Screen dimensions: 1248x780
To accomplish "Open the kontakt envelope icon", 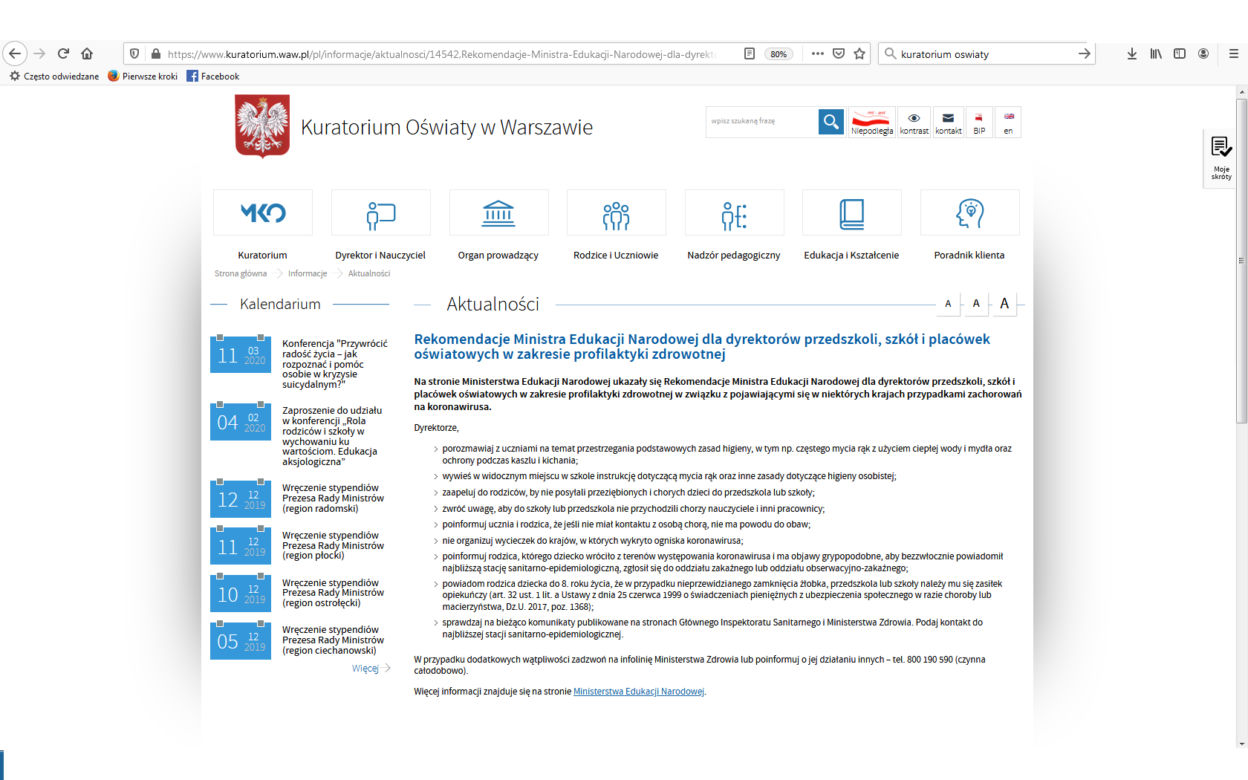I will [948, 122].
